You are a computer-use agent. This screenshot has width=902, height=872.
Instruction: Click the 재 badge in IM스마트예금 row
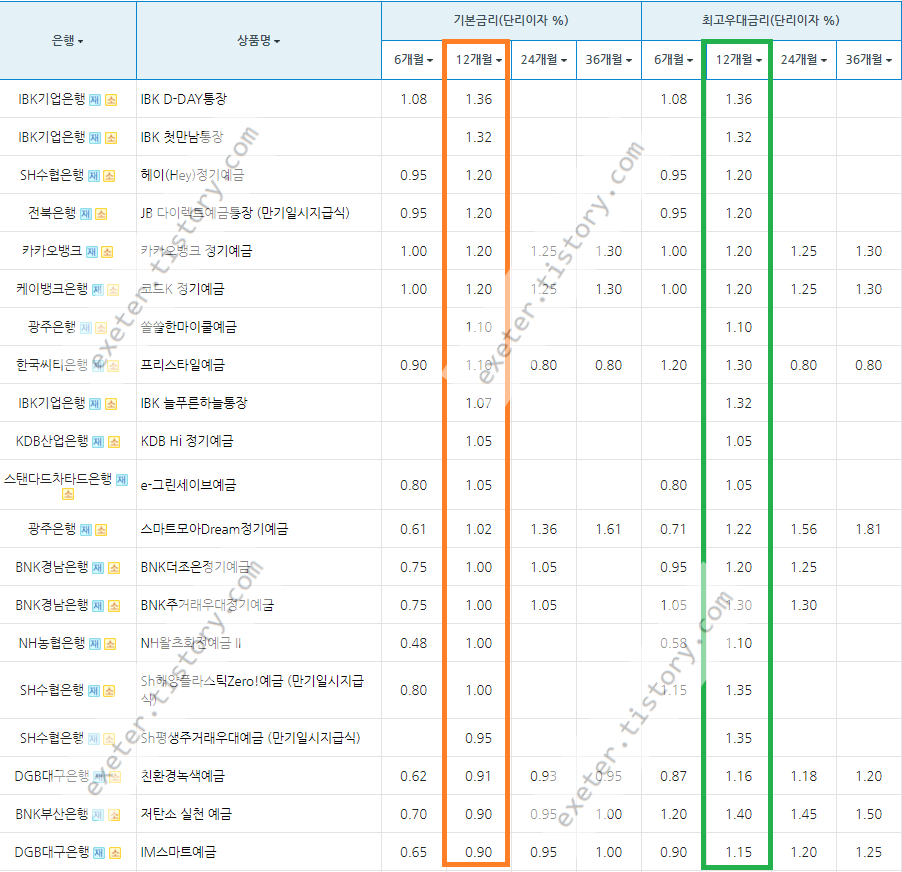click(x=99, y=853)
